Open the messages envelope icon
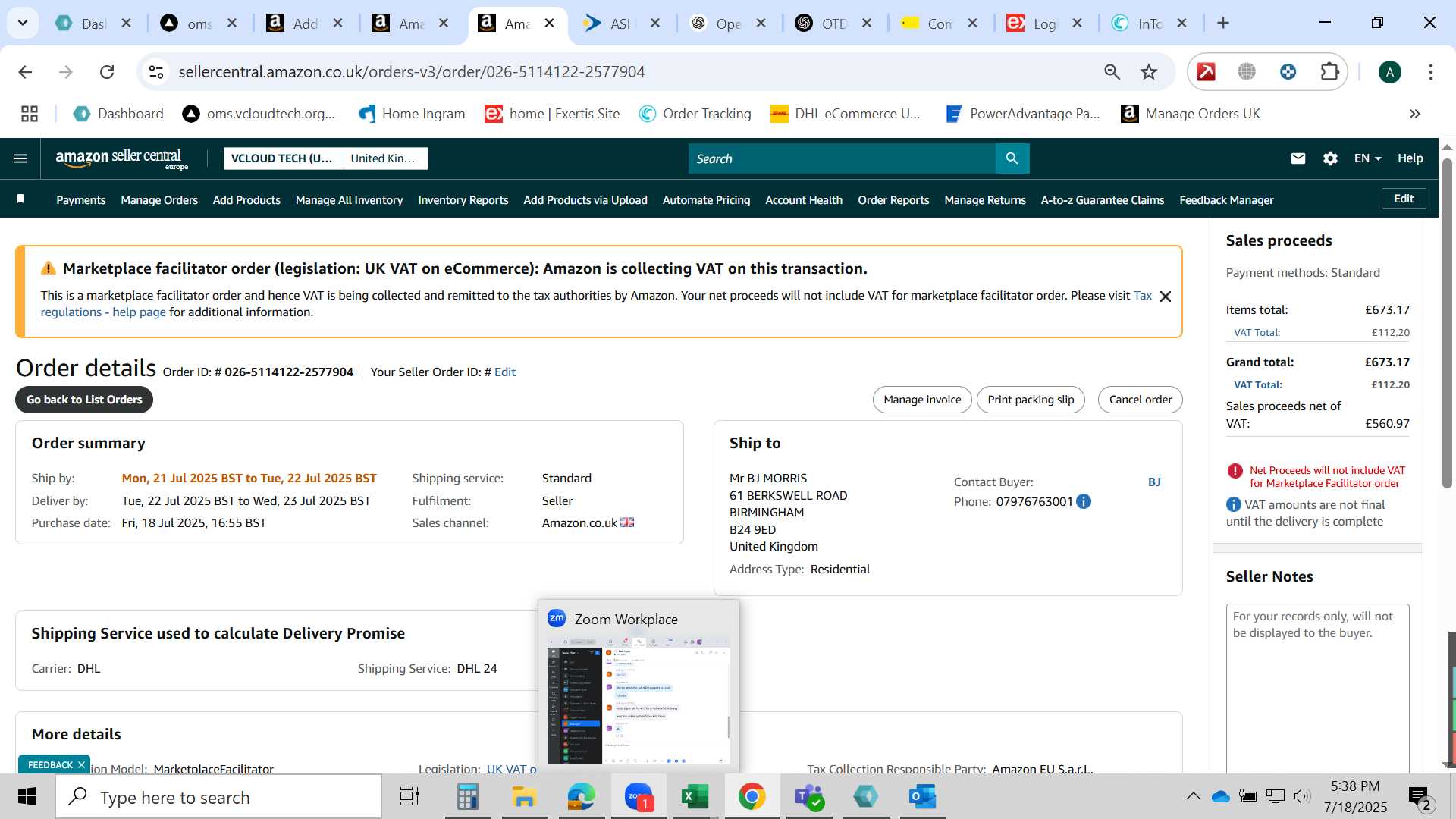The width and height of the screenshot is (1456, 819). [x=1298, y=158]
